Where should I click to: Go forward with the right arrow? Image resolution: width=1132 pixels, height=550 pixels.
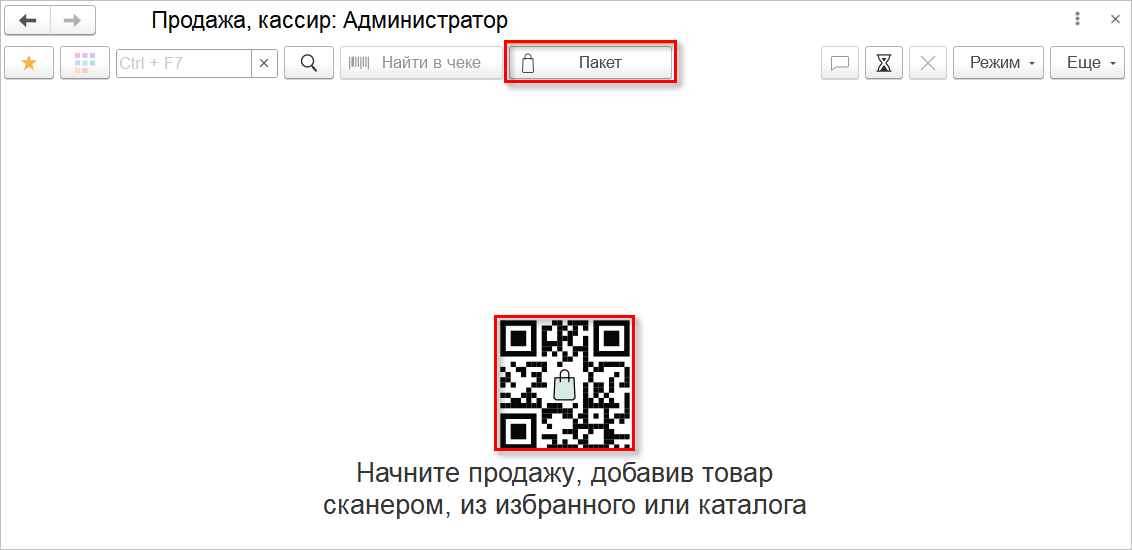[73, 20]
